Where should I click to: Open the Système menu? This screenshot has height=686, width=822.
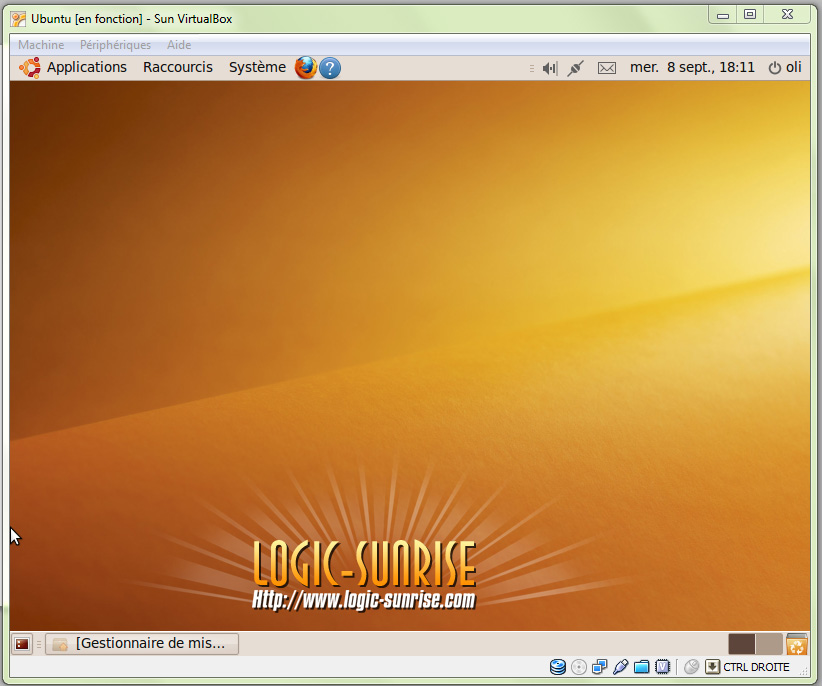[x=257, y=68]
